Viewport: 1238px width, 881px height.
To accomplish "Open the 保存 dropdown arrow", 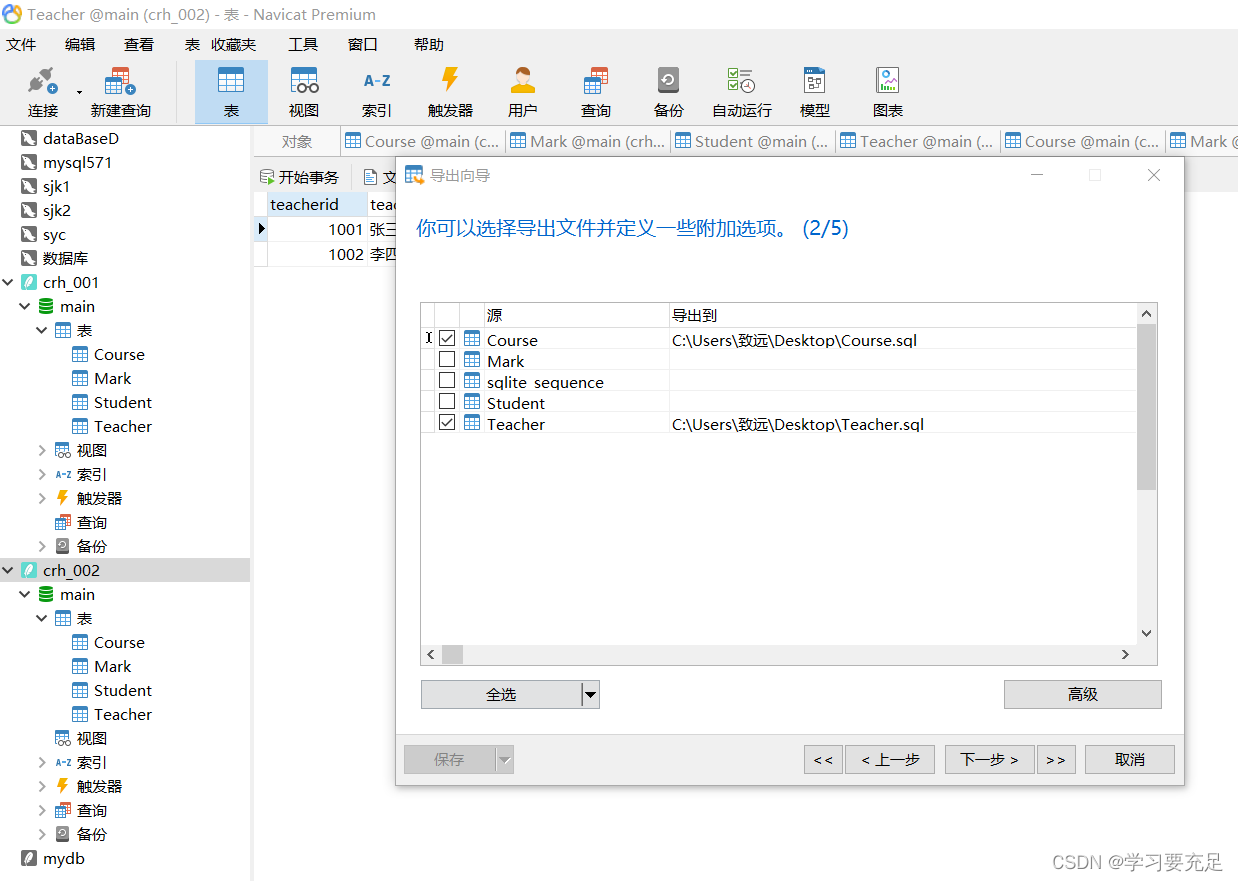I will pos(505,760).
